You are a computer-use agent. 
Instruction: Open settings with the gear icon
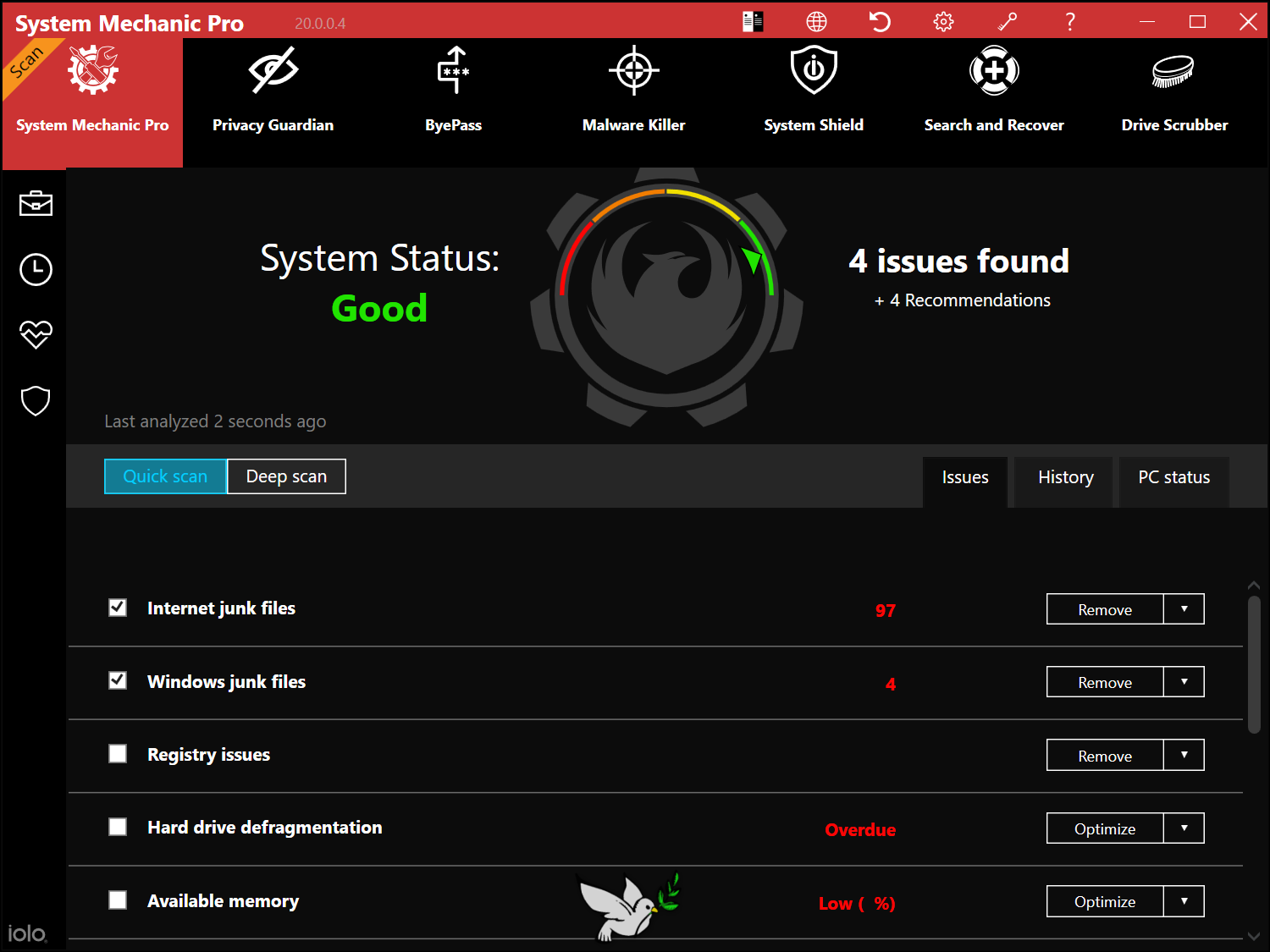[x=943, y=22]
